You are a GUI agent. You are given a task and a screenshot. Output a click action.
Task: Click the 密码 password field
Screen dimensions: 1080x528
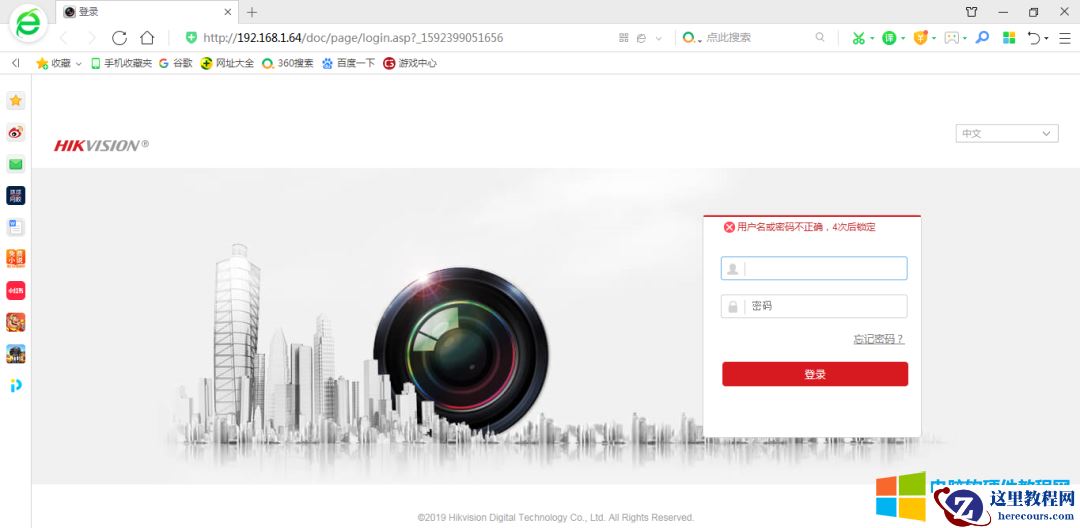pos(813,306)
